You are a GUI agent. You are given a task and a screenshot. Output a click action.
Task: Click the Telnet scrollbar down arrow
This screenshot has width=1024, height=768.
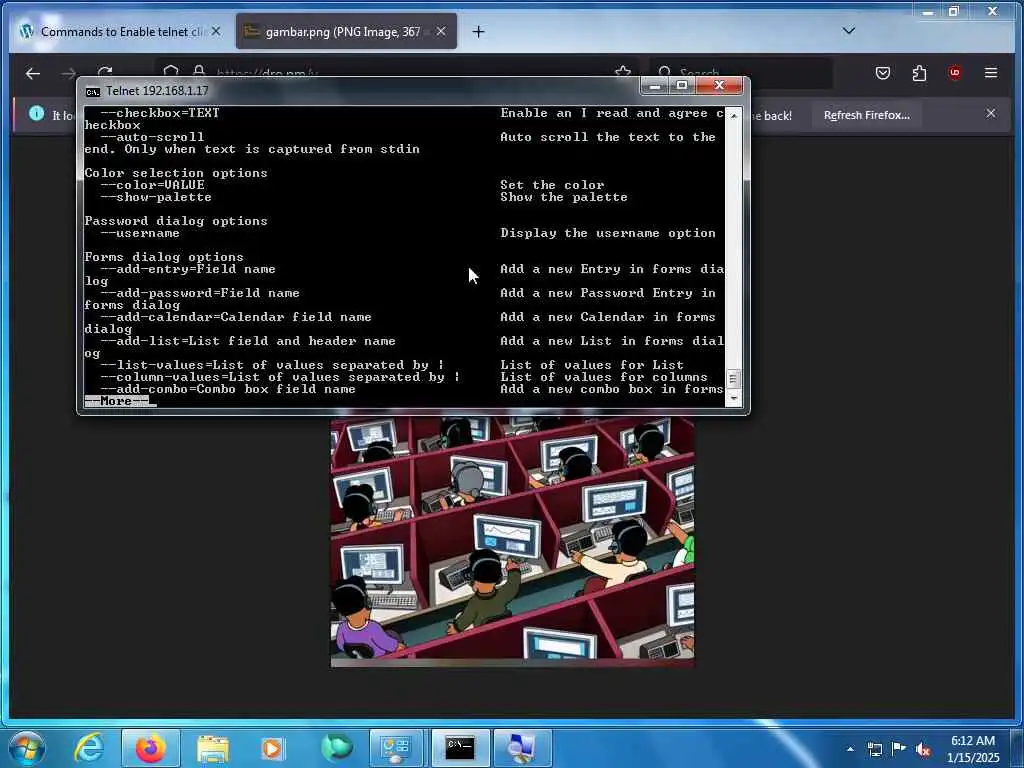point(733,398)
